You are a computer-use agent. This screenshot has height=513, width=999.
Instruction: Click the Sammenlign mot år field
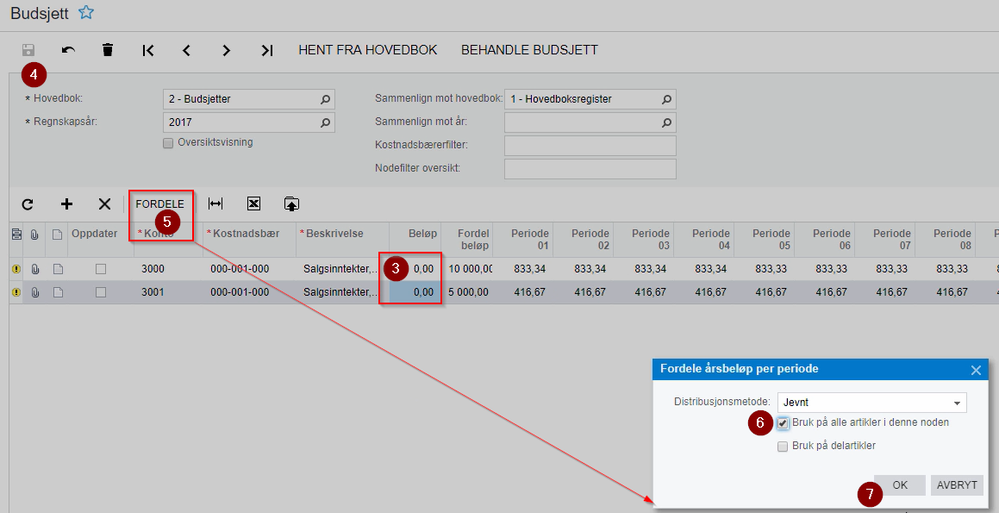coord(590,122)
